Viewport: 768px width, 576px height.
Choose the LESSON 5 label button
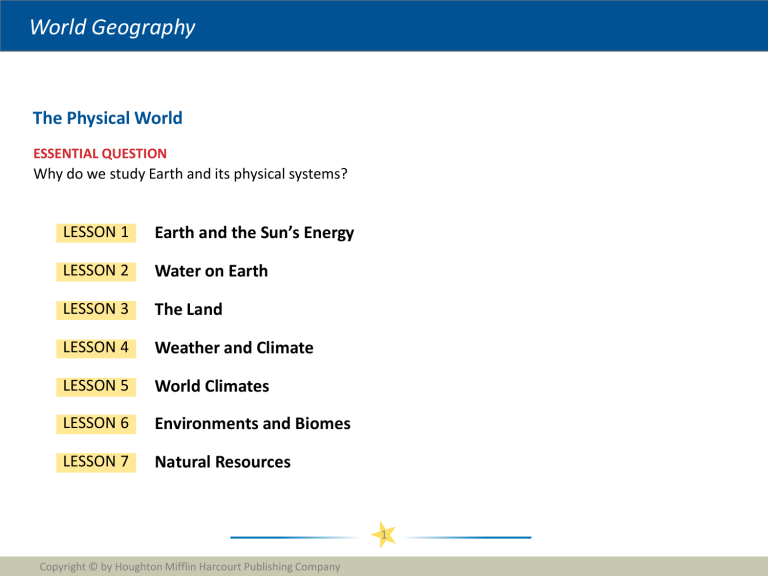[x=96, y=386]
